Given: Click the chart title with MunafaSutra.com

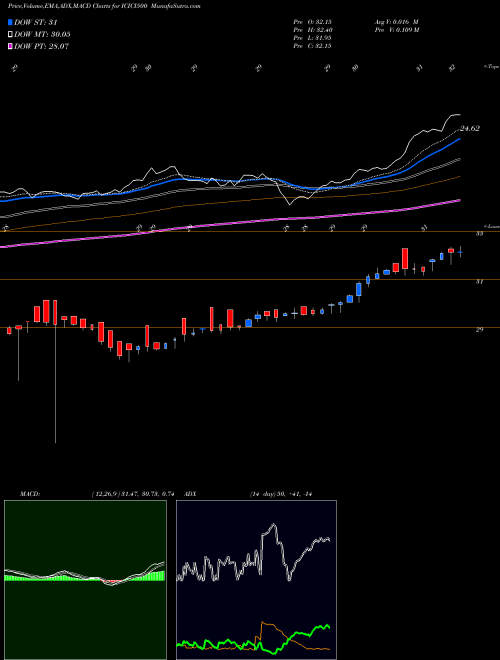Looking at the screenshot, I should [x=104, y=6].
